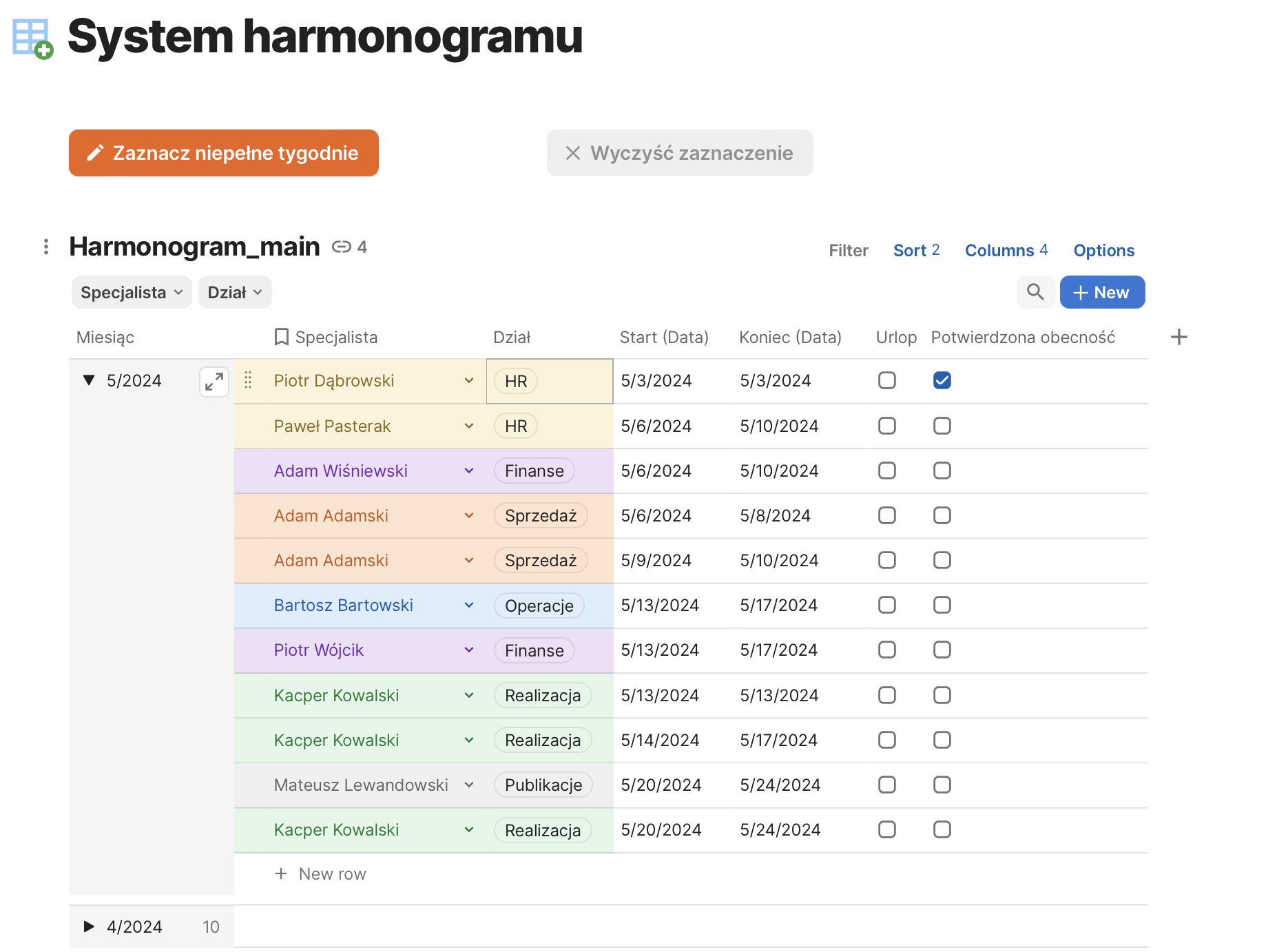Tick confirmed presence for Bartosz Bartowski
This screenshot has height=952, width=1288.
[942, 605]
